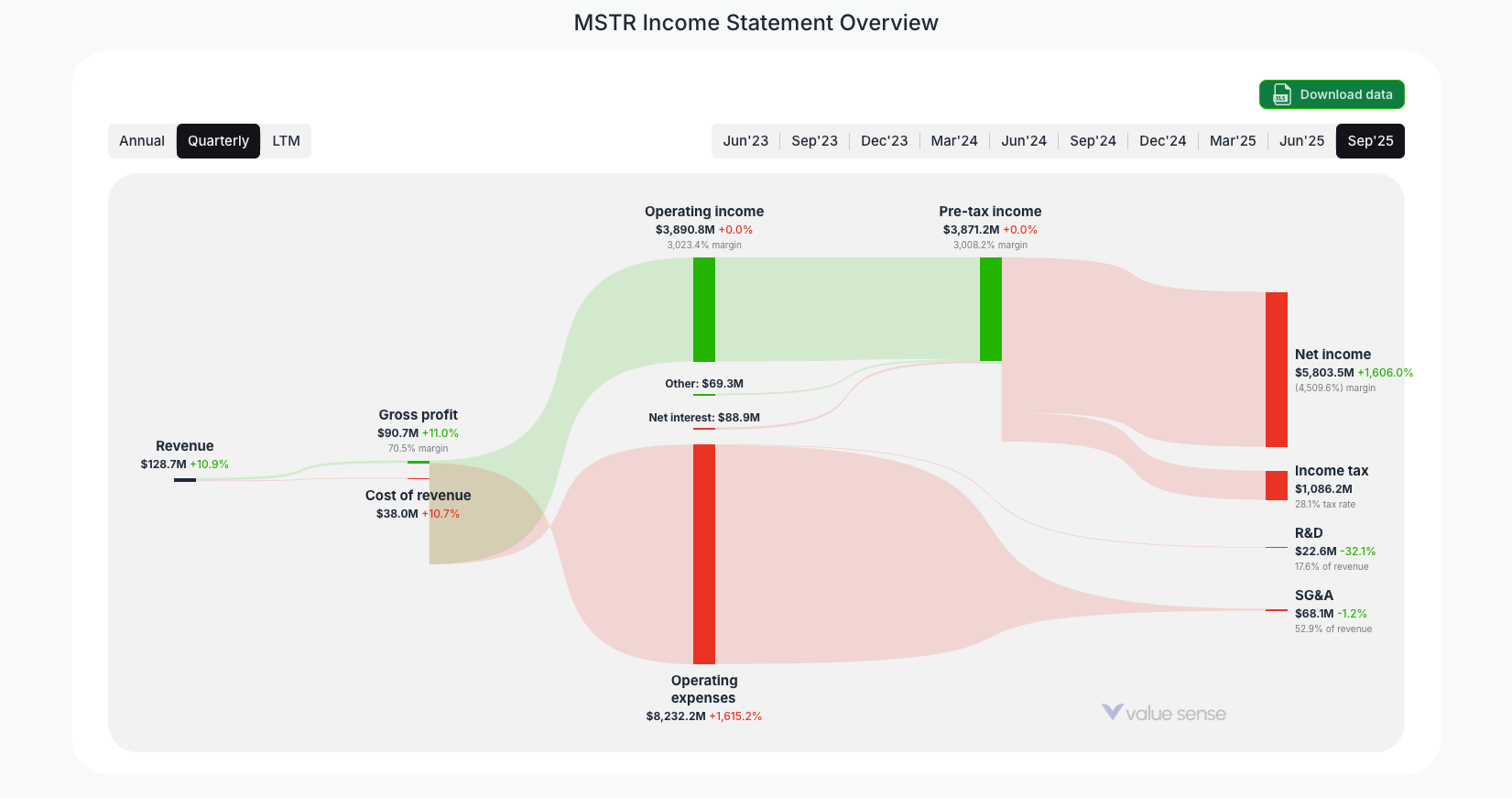
Task: Click the Operating income green bar
Action: coord(704,309)
